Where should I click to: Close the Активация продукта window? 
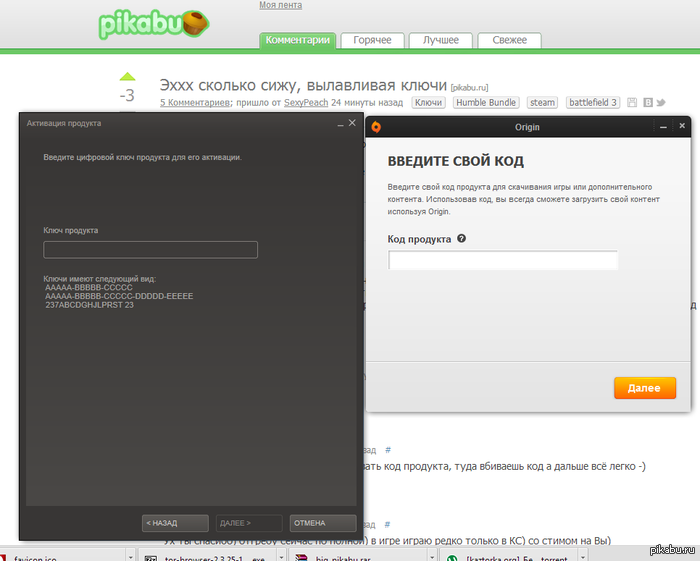[352, 123]
